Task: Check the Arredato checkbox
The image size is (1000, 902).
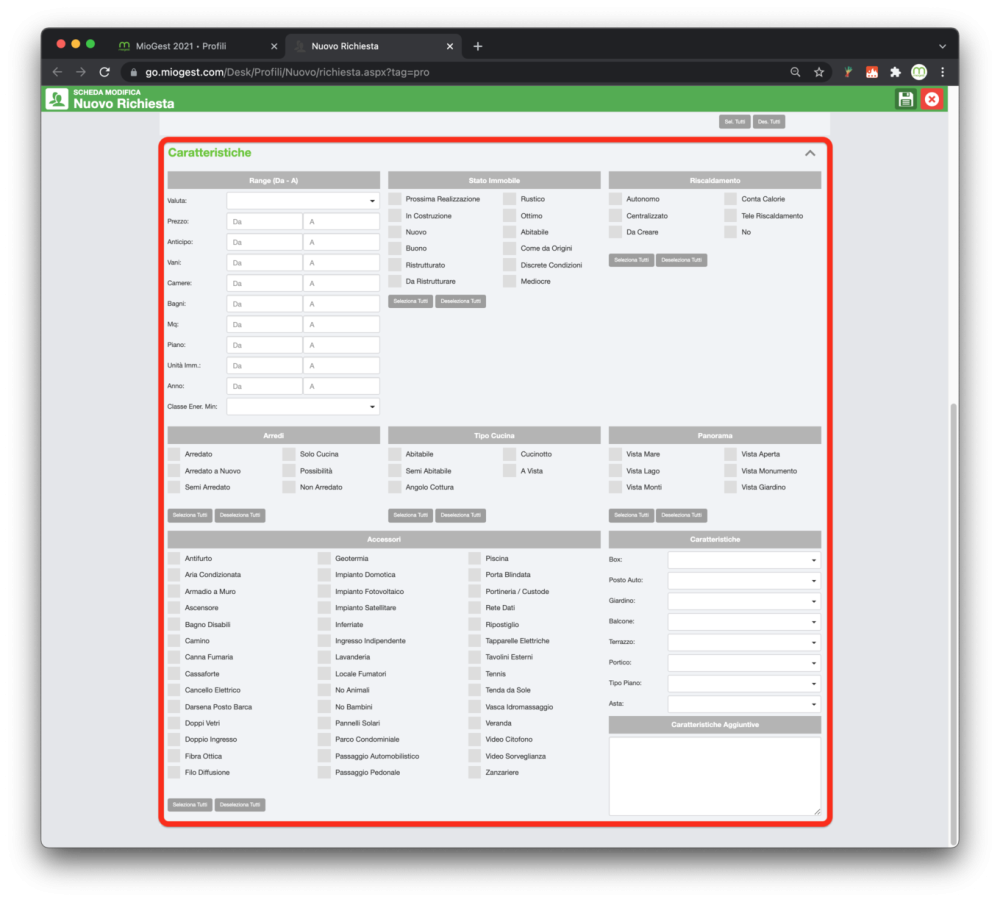Action: coord(174,454)
